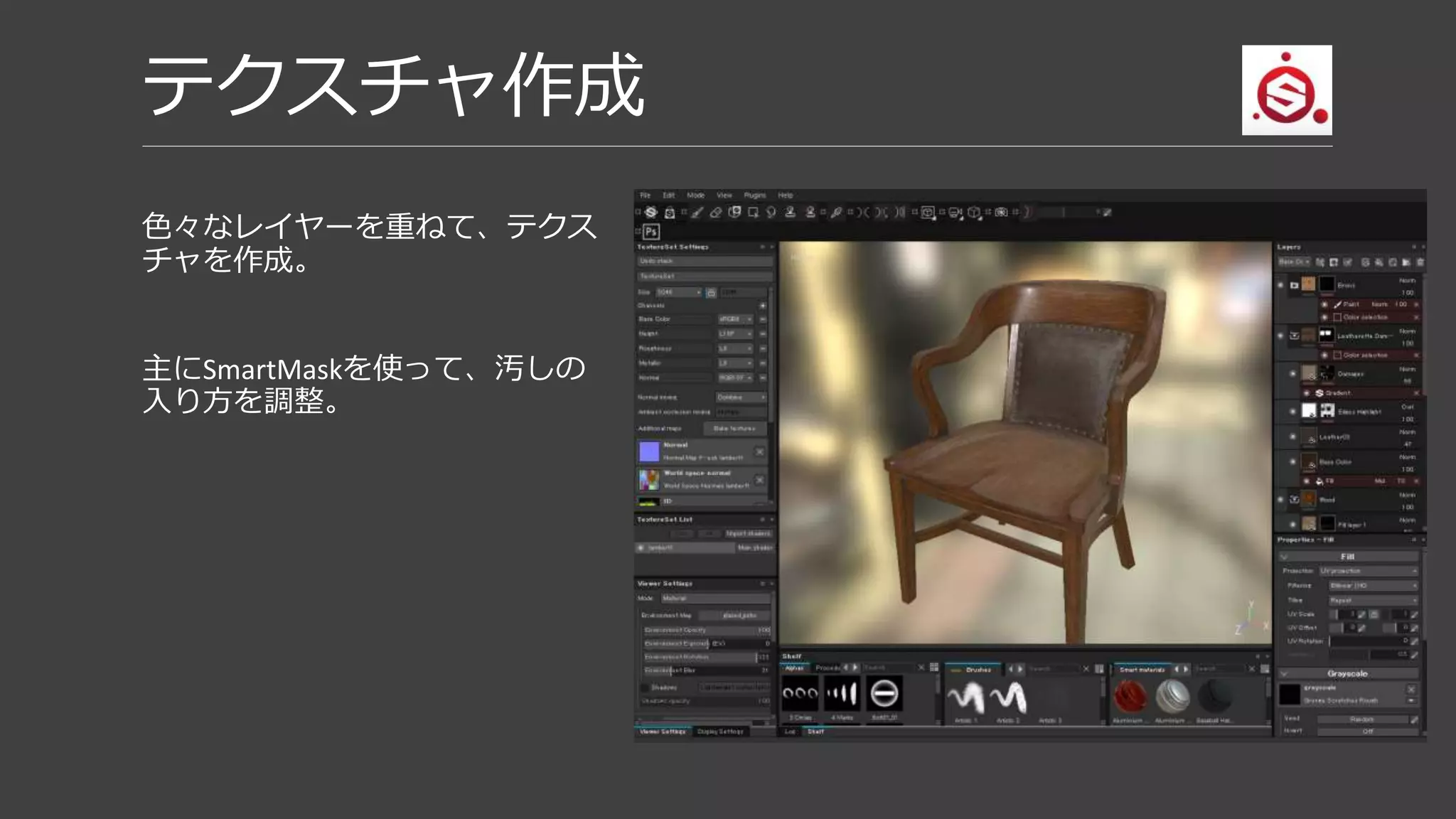Open the Filtering Bilinear dropdown
Image resolution: width=1456 pixels, height=819 pixels.
pos(1374,586)
